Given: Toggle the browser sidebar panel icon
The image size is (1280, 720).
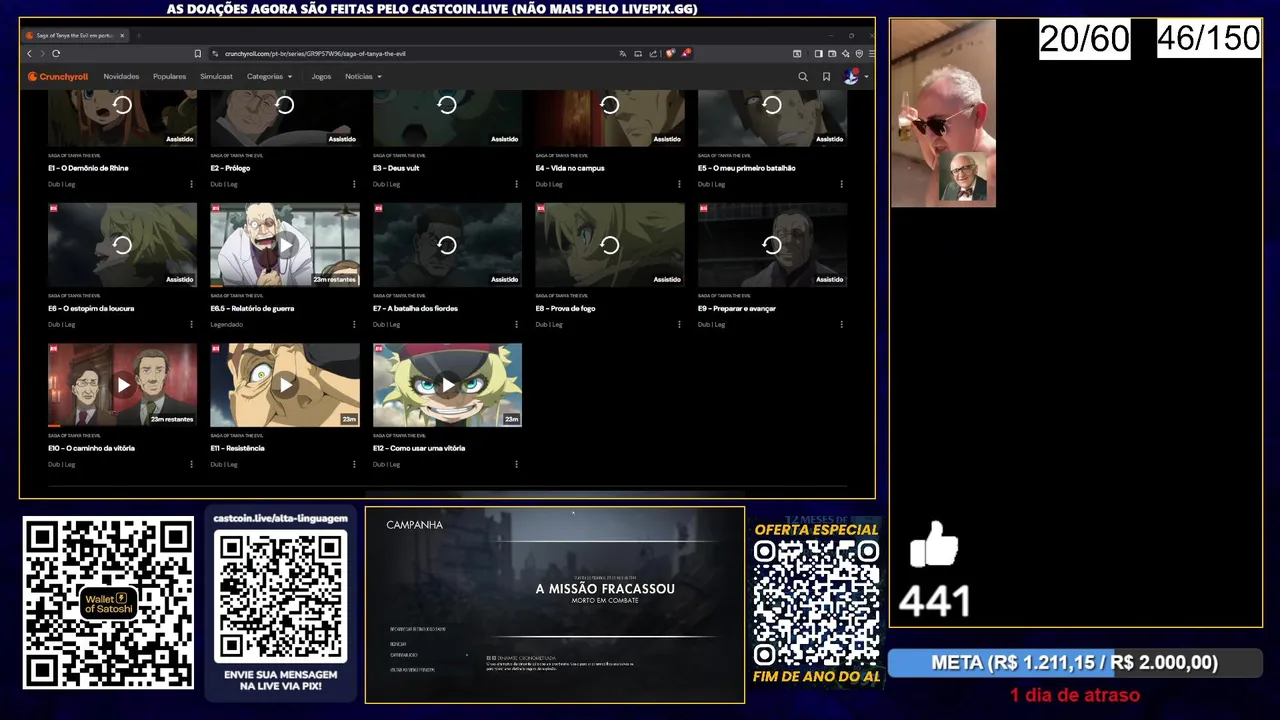Looking at the screenshot, I should 818,53.
